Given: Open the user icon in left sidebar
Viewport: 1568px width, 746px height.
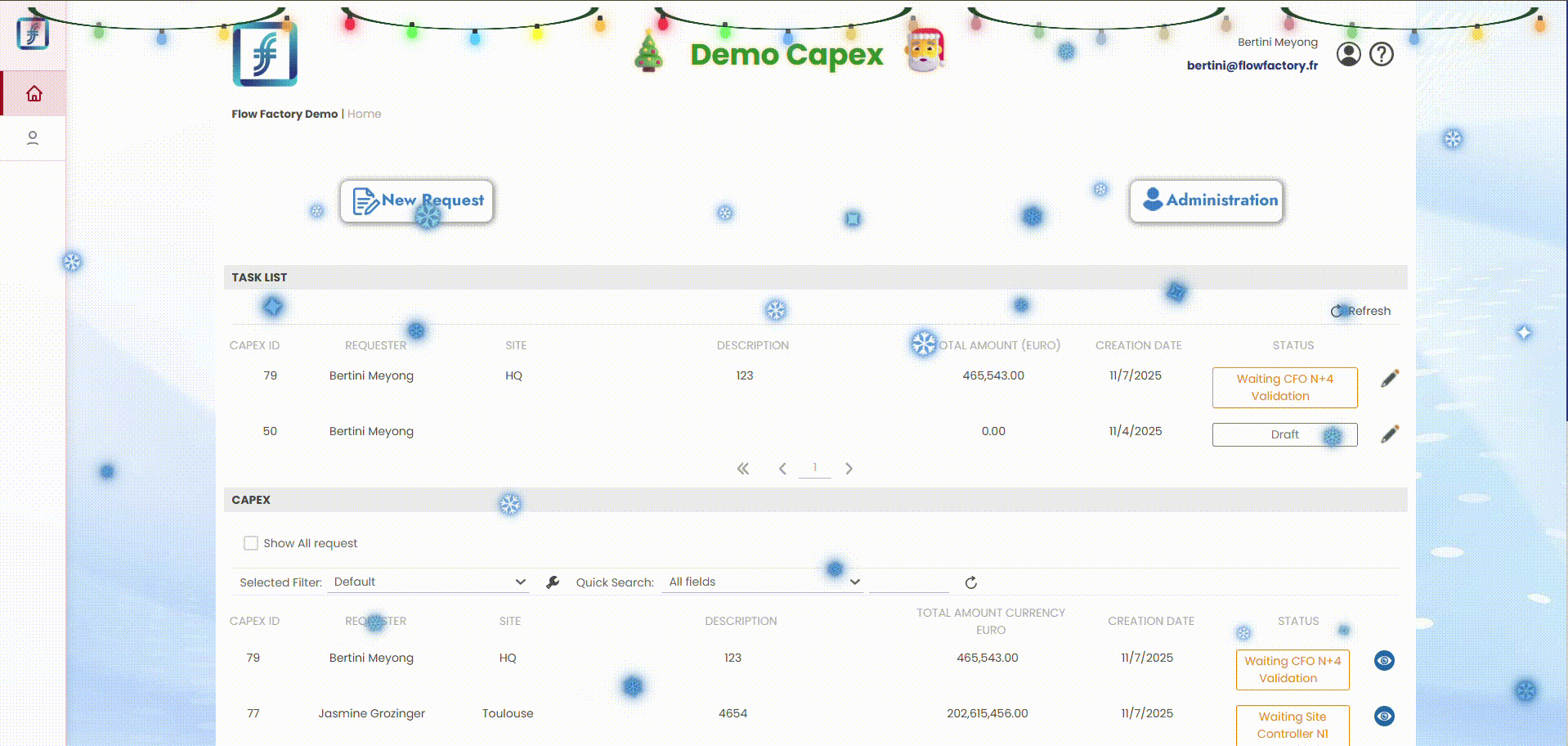Looking at the screenshot, I should click(33, 138).
